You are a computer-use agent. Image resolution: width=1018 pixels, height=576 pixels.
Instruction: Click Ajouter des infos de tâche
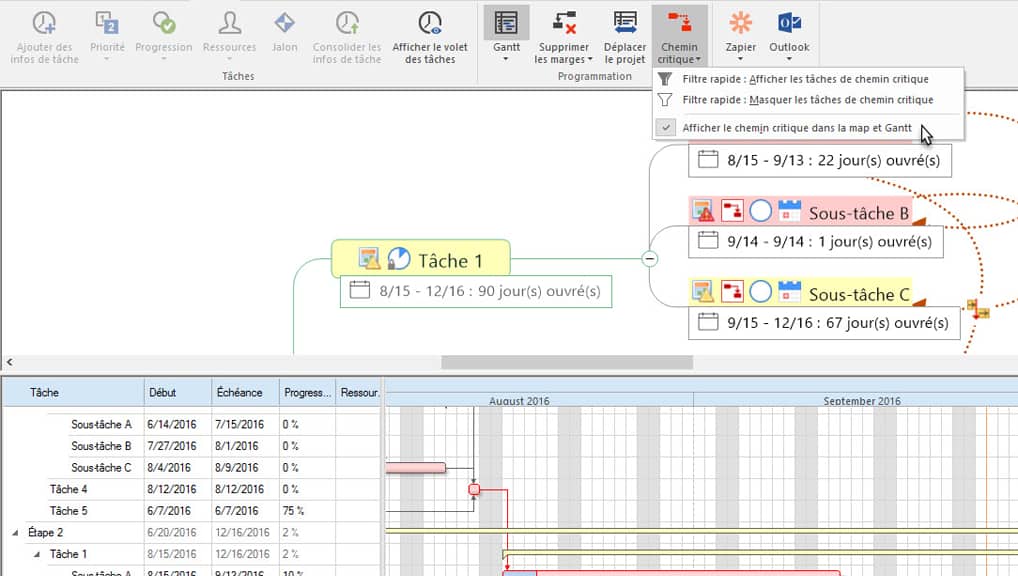44,24
